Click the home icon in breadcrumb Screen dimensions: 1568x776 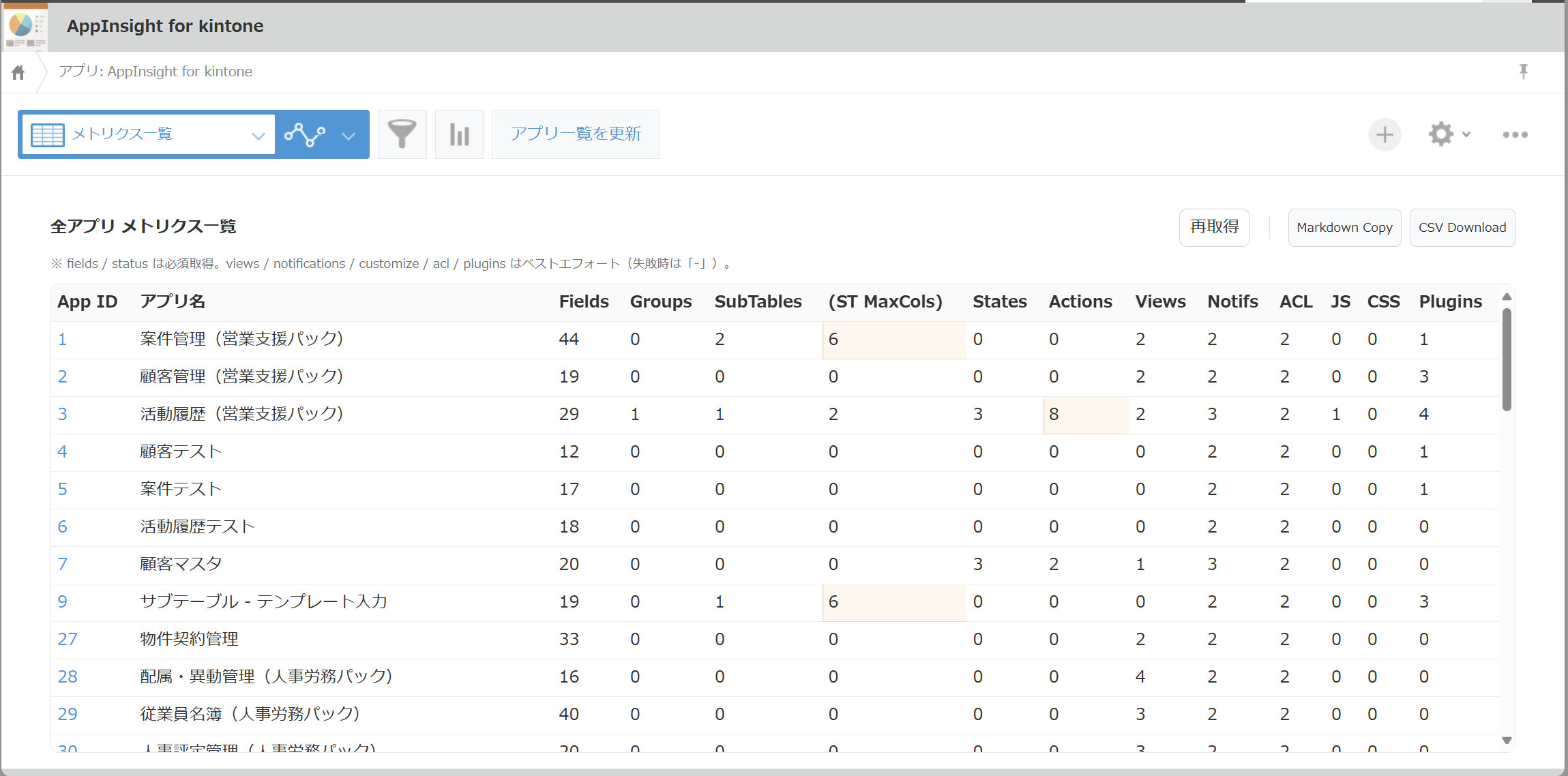tap(18, 72)
